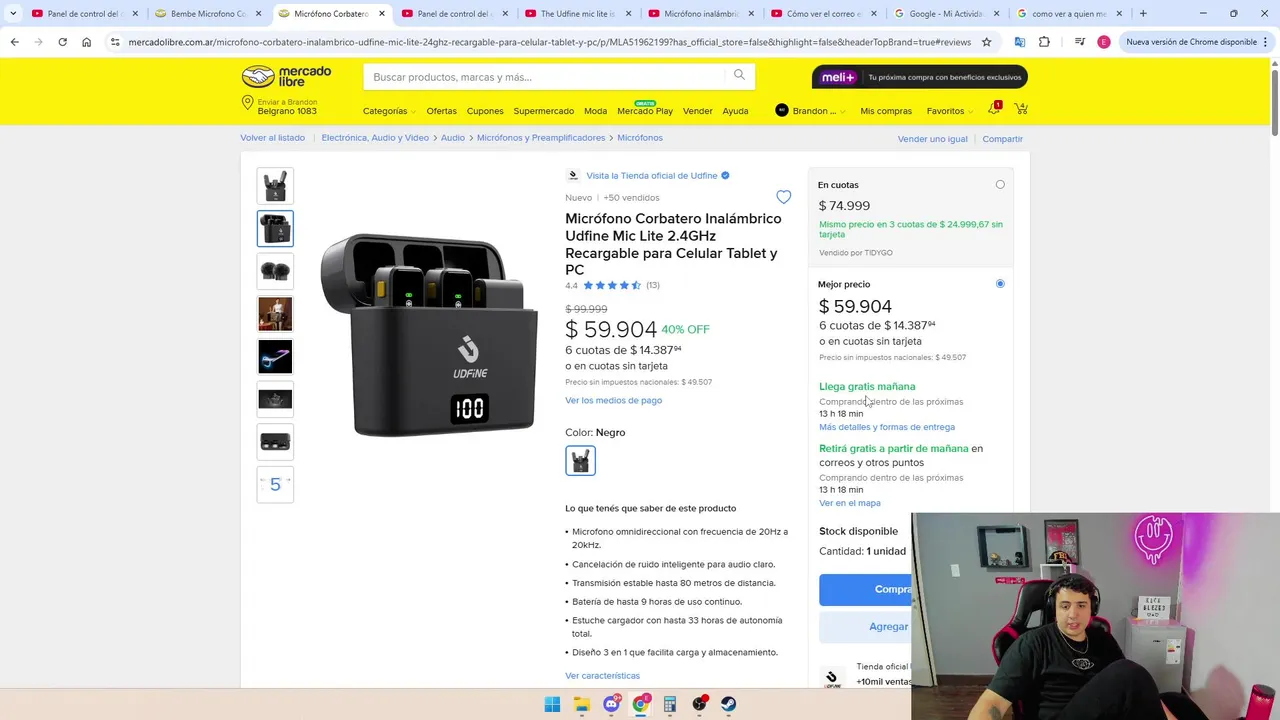Expand the Favoritos dropdown
This screenshot has height=720, width=1280.
click(x=950, y=111)
